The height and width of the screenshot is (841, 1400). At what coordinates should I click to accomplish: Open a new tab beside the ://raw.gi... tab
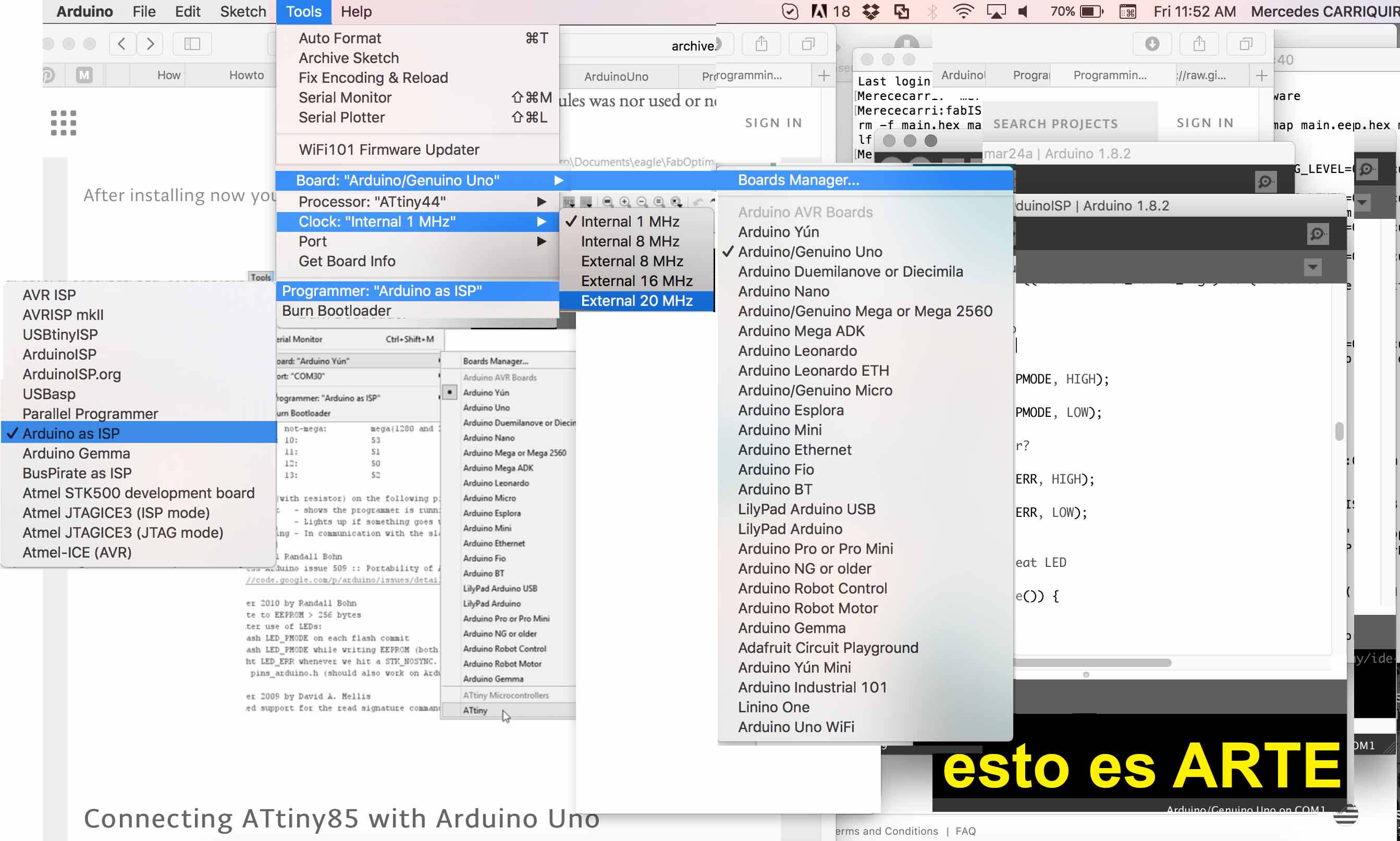click(1262, 76)
